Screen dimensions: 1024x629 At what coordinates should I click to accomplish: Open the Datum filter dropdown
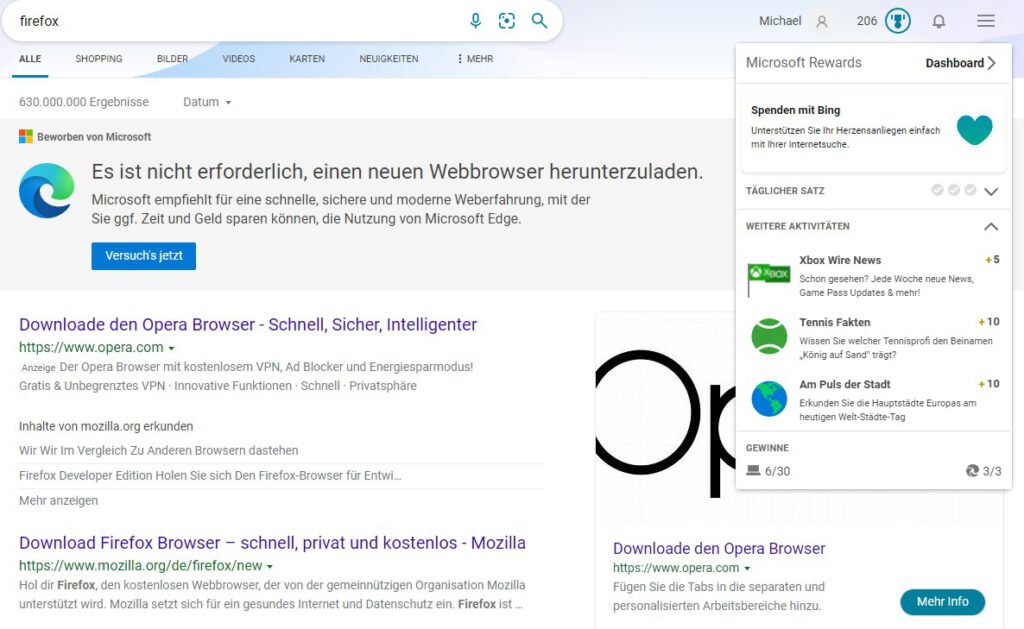[207, 102]
